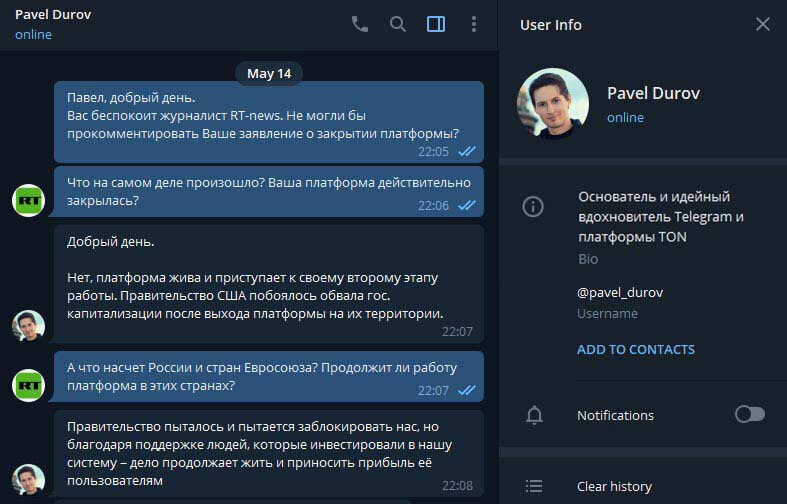Open Pavel Durov's large profile photo

click(x=553, y=103)
